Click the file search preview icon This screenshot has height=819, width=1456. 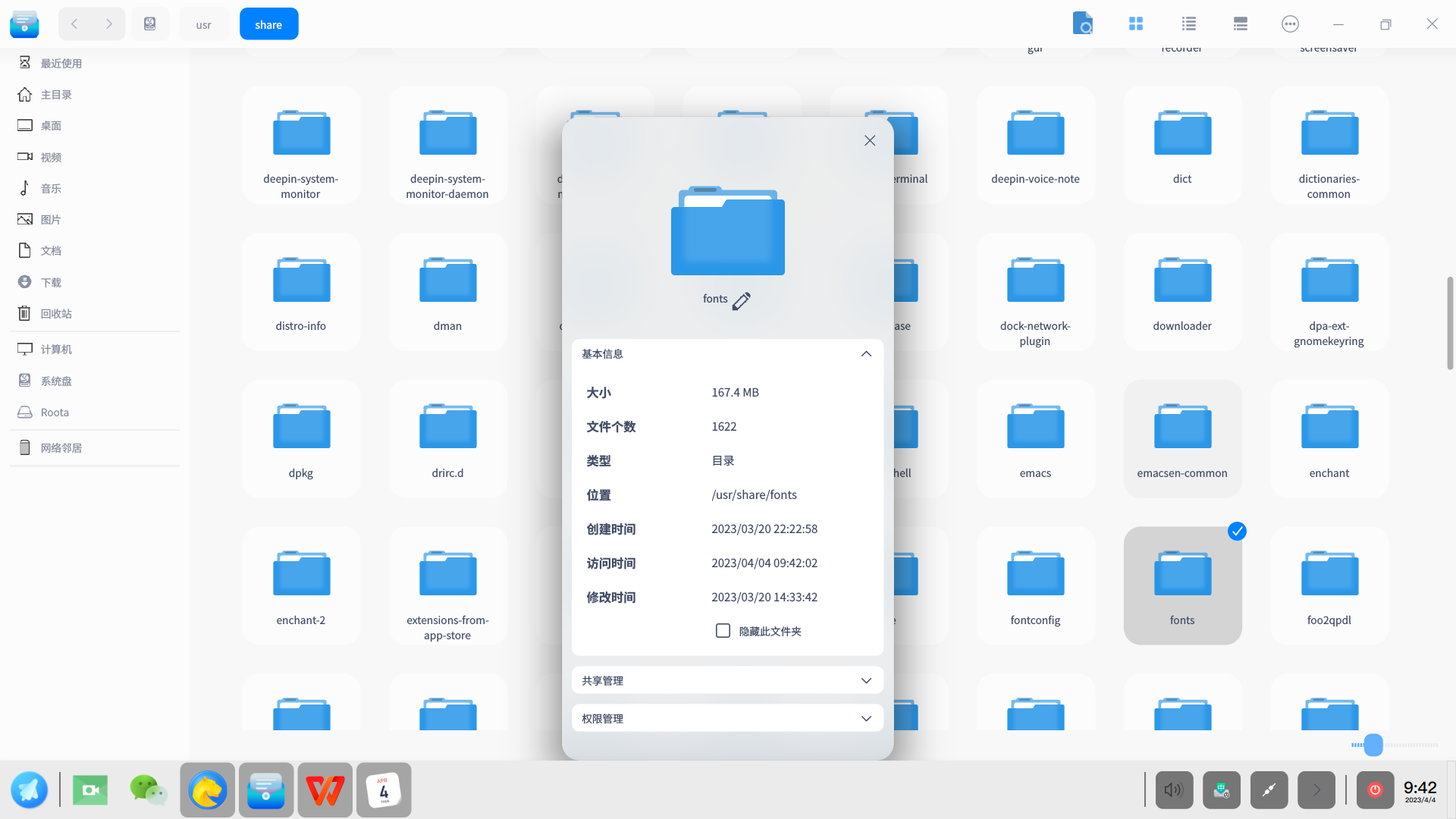(x=1083, y=24)
